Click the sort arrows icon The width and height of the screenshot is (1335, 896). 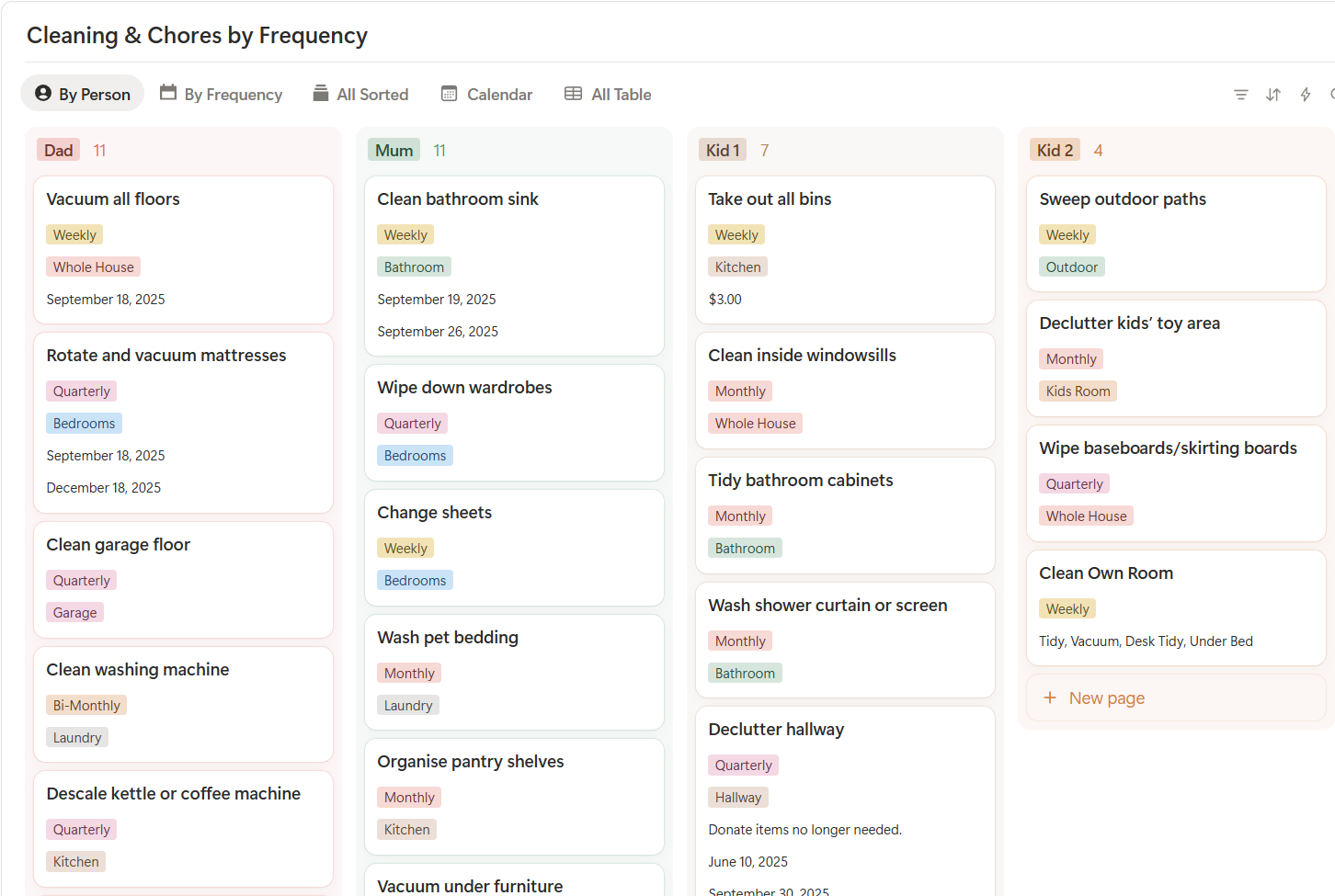tap(1273, 95)
